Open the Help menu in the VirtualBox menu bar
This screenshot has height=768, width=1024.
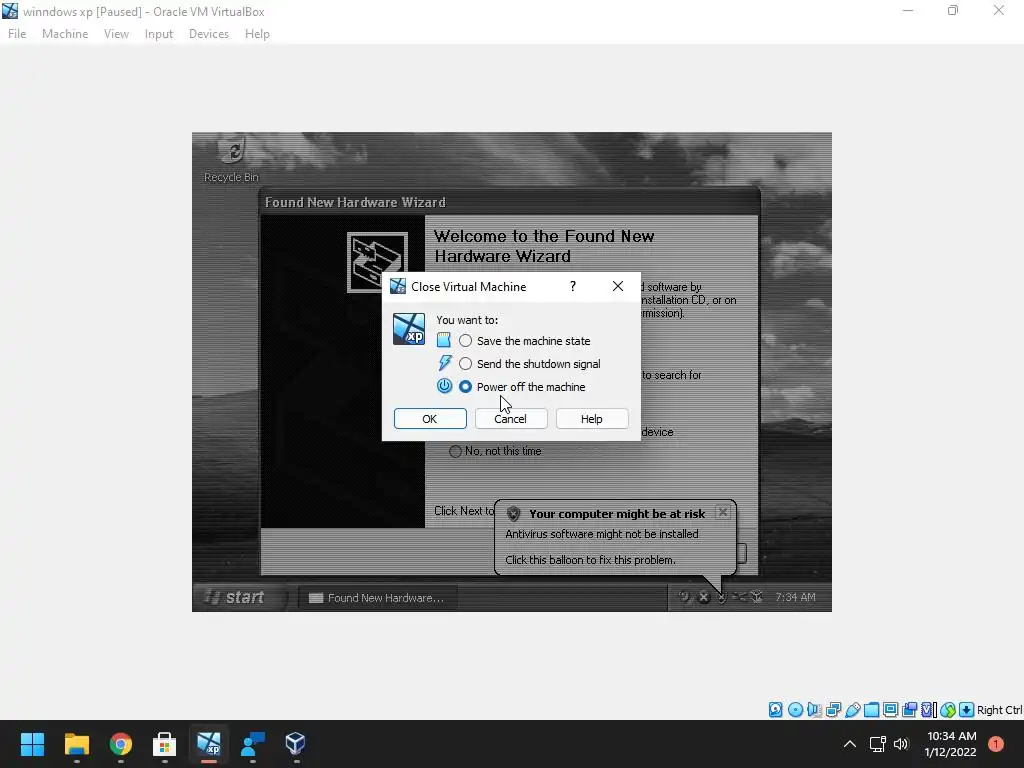tap(257, 34)
